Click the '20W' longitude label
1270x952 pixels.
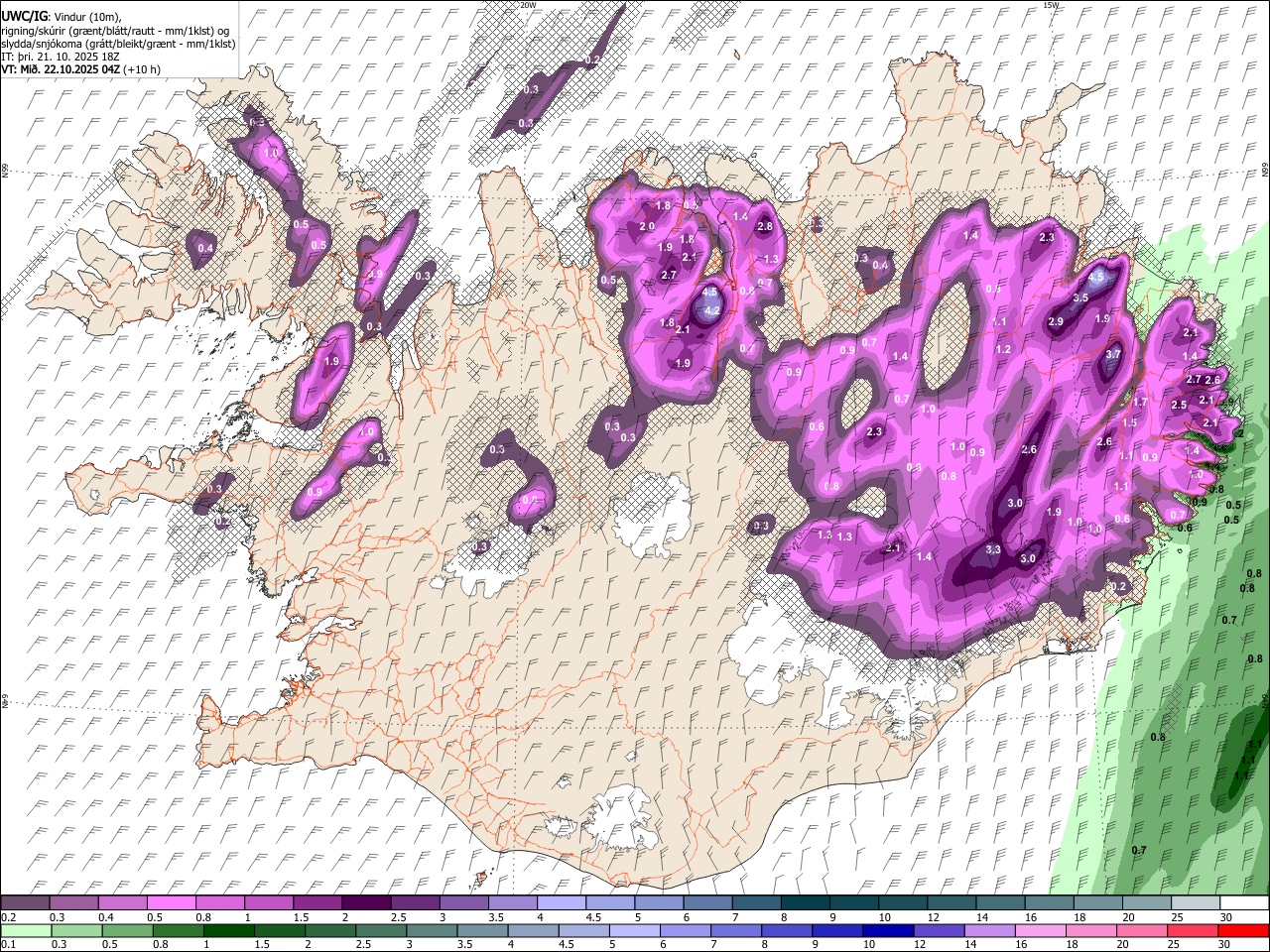pyautogui.click(x=528, y=5)
